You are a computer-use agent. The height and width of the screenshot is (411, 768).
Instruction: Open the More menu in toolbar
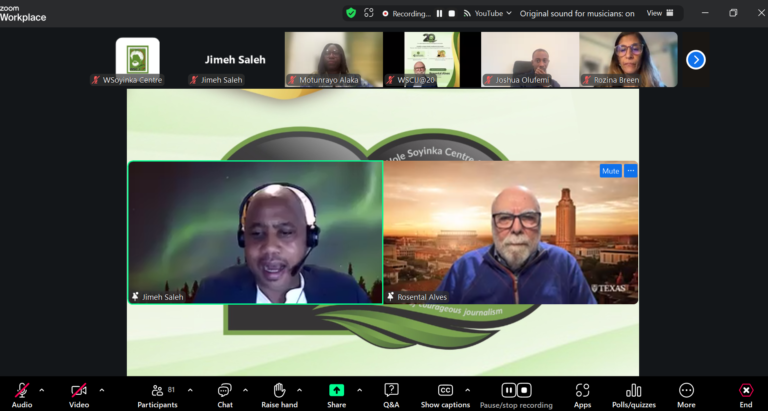point(686,395)
